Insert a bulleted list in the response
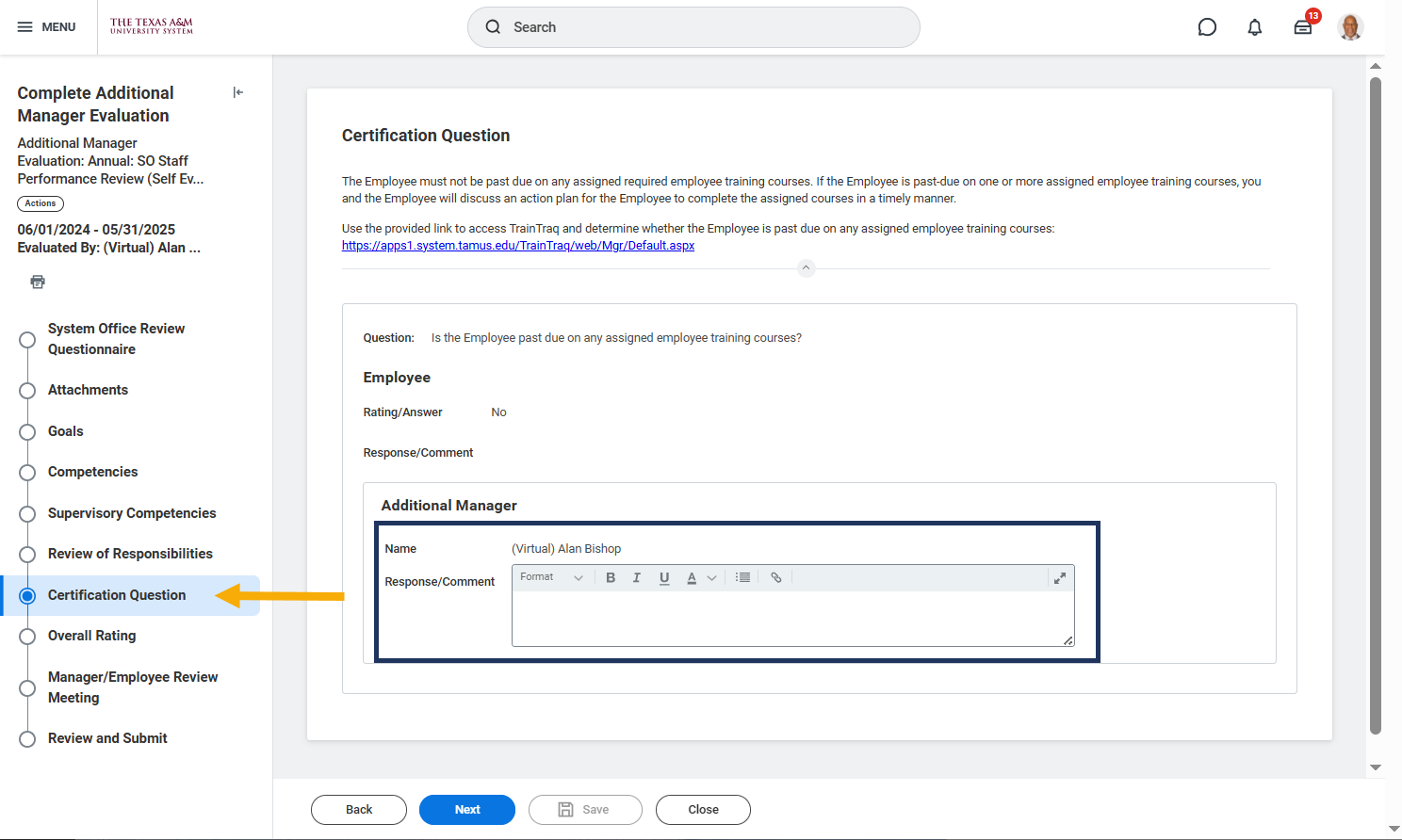This screenshot has width=1402, height=840. click(742, 577)
